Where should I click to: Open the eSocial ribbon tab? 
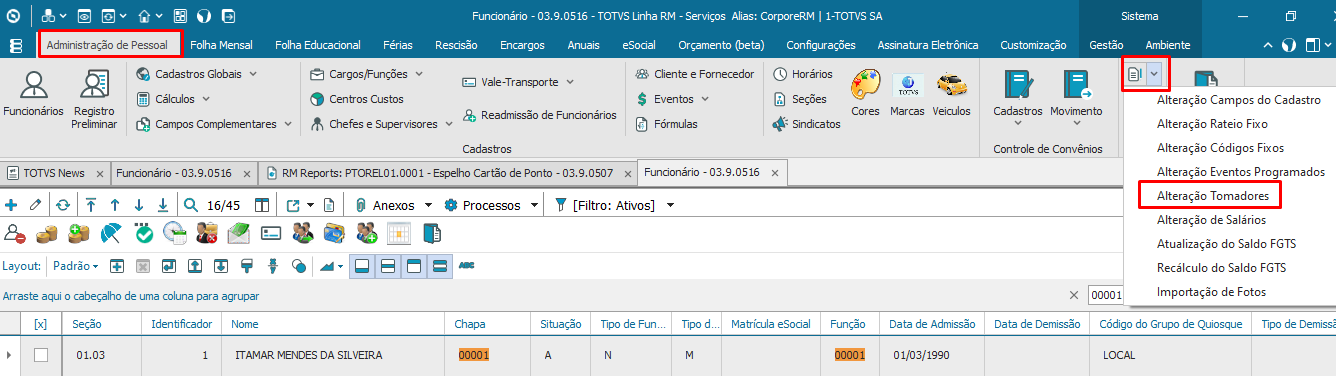point(639,45)
